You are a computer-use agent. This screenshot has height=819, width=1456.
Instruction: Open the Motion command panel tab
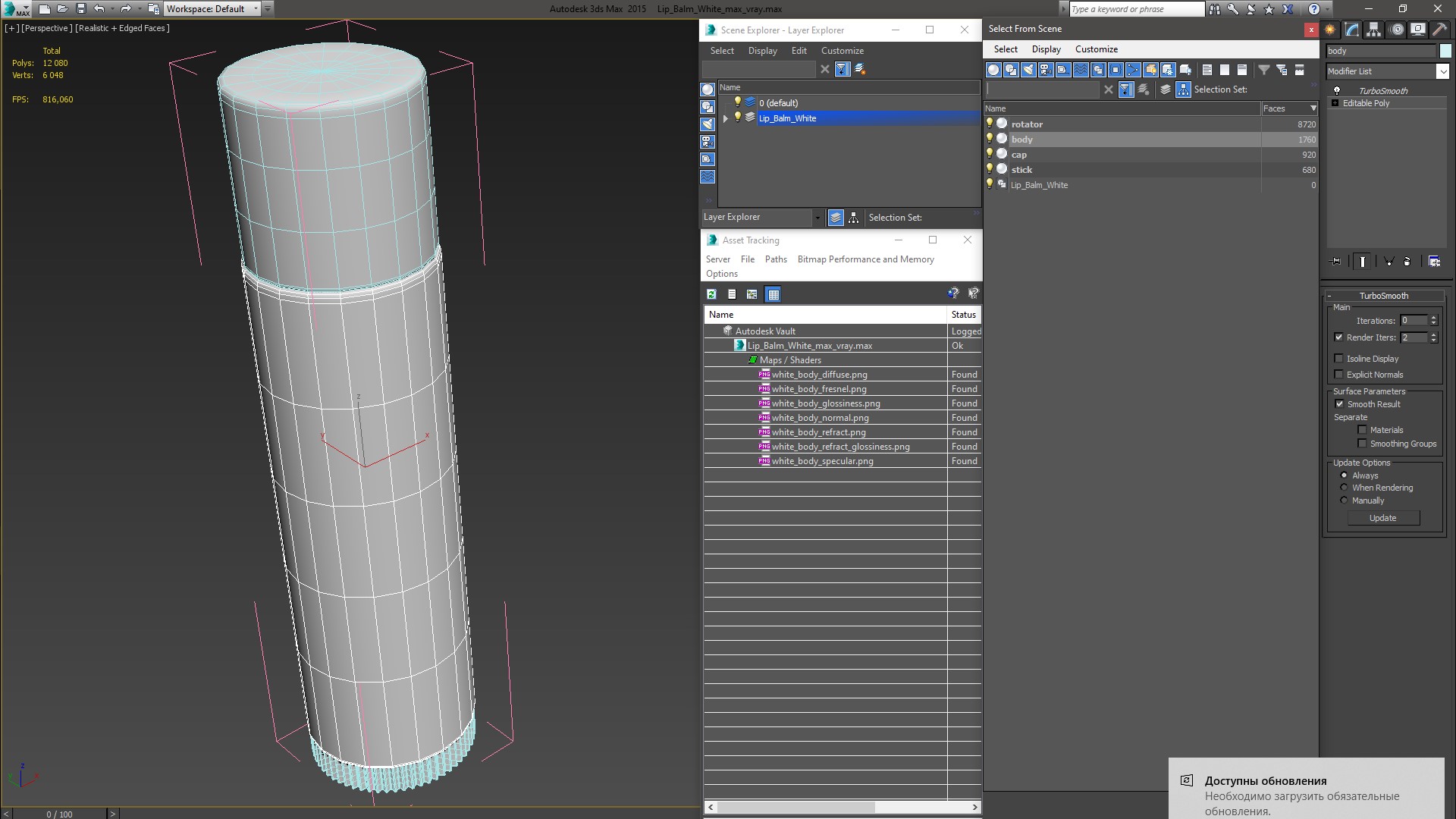click(1397, 30)
